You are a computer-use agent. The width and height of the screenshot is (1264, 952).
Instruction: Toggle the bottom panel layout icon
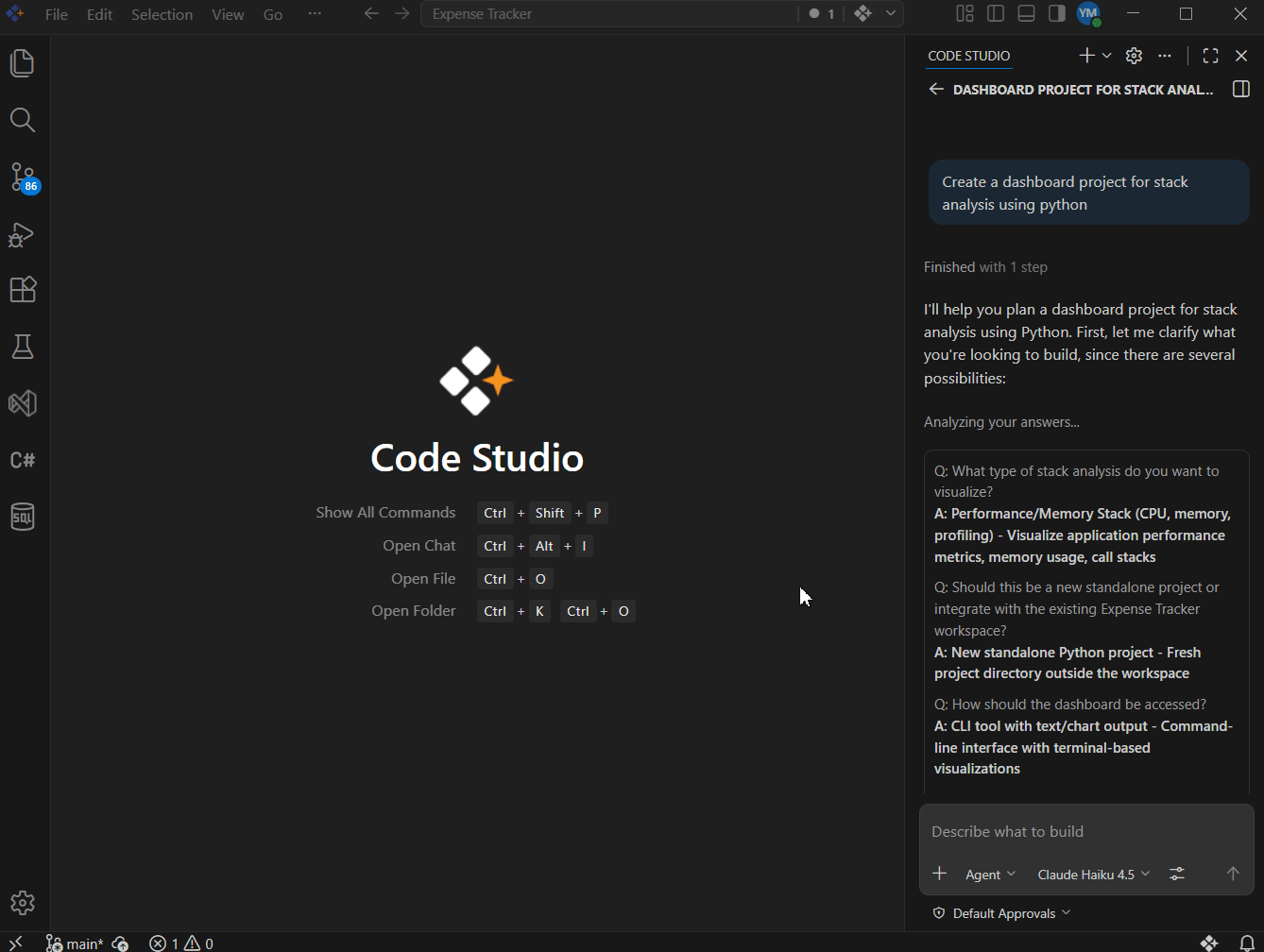click(1026, 13)
